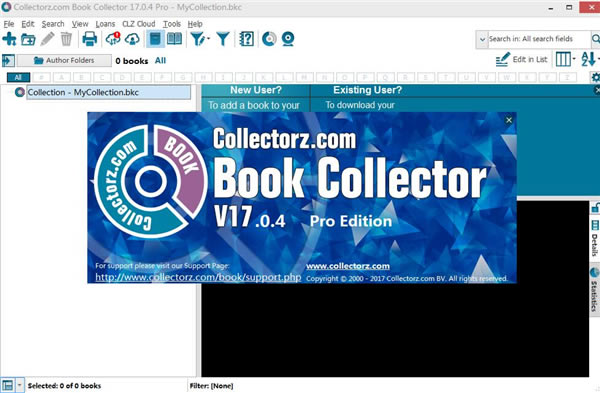600x393 pixels.
Task: Click the unlock padlock icon on right edge
Action: coord(595,209)
